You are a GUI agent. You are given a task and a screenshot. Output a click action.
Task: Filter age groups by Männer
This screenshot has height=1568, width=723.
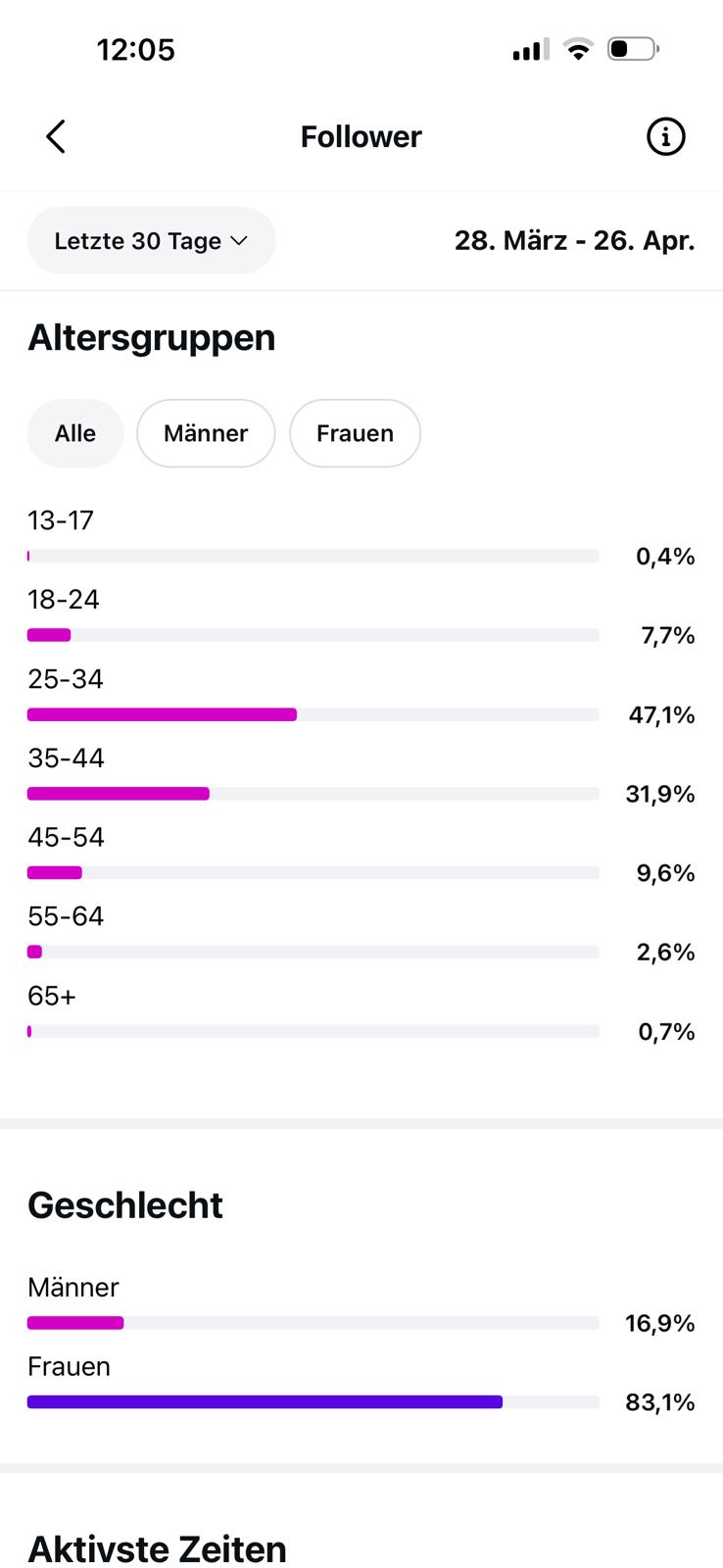tap(206, 433)
